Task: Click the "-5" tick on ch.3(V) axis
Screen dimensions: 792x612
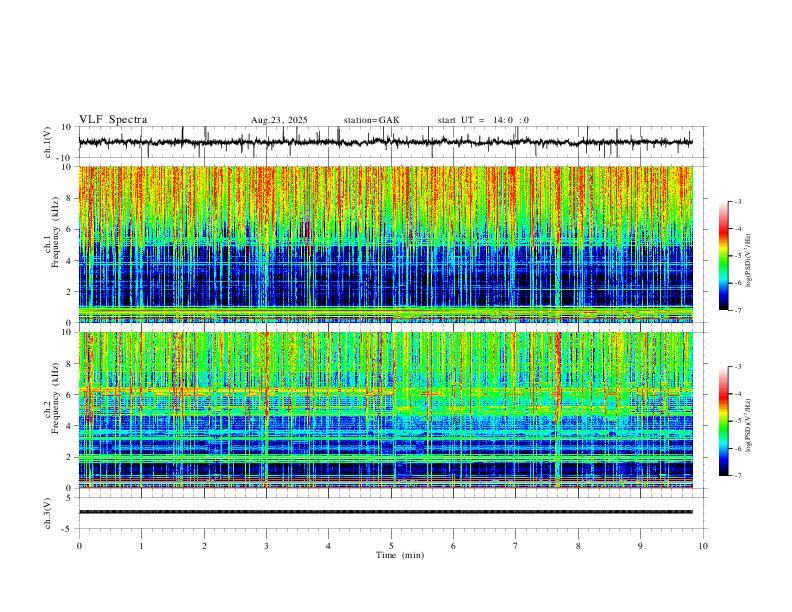Action: pos(68,529)
